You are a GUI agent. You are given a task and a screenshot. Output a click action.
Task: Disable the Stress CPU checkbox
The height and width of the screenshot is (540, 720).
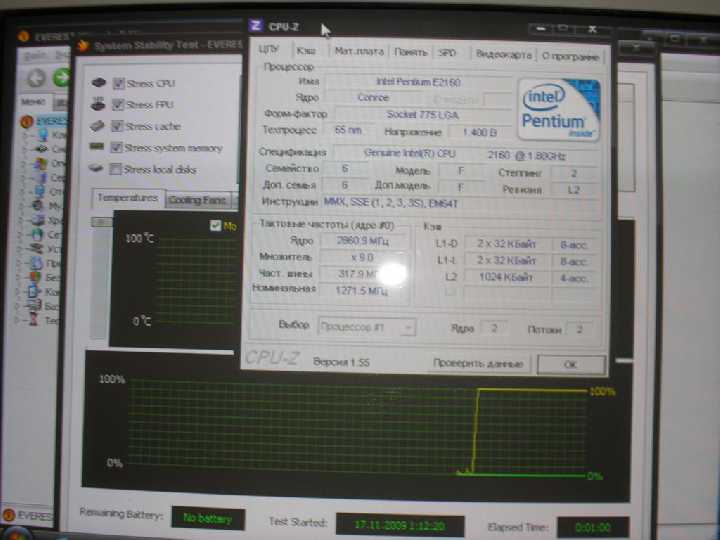coord(118,83)
